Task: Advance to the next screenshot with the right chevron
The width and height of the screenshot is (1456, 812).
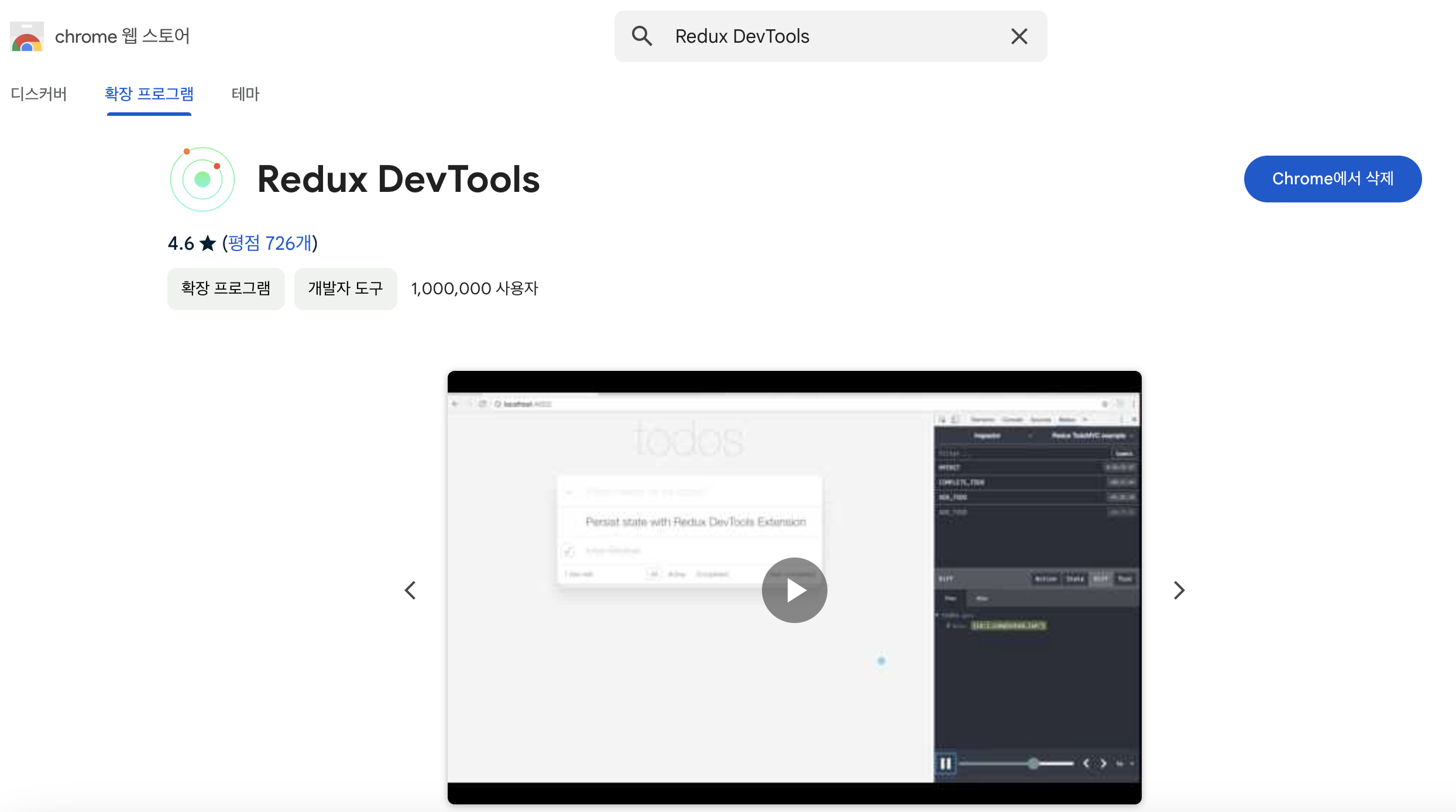Action: point(1179,590)
